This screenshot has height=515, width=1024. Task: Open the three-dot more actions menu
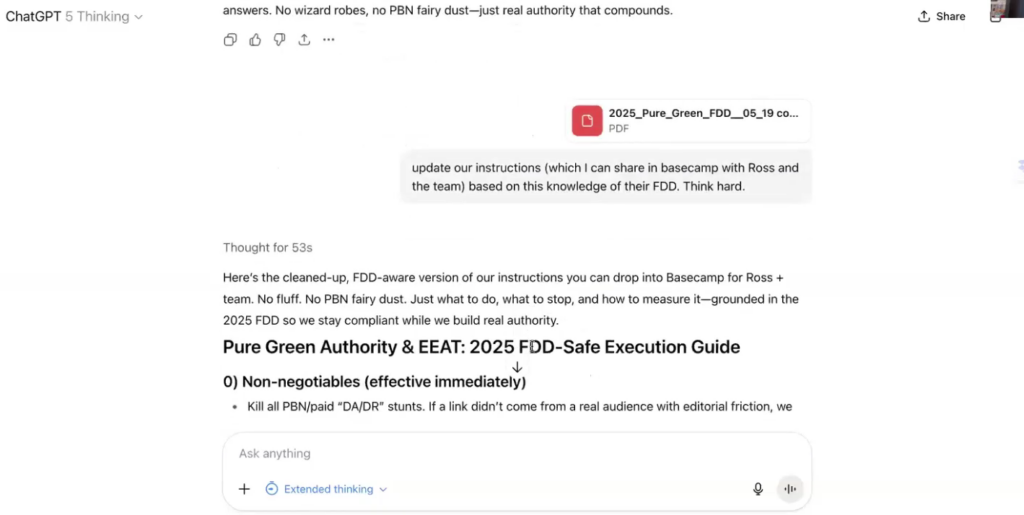(x=329, y=40)
